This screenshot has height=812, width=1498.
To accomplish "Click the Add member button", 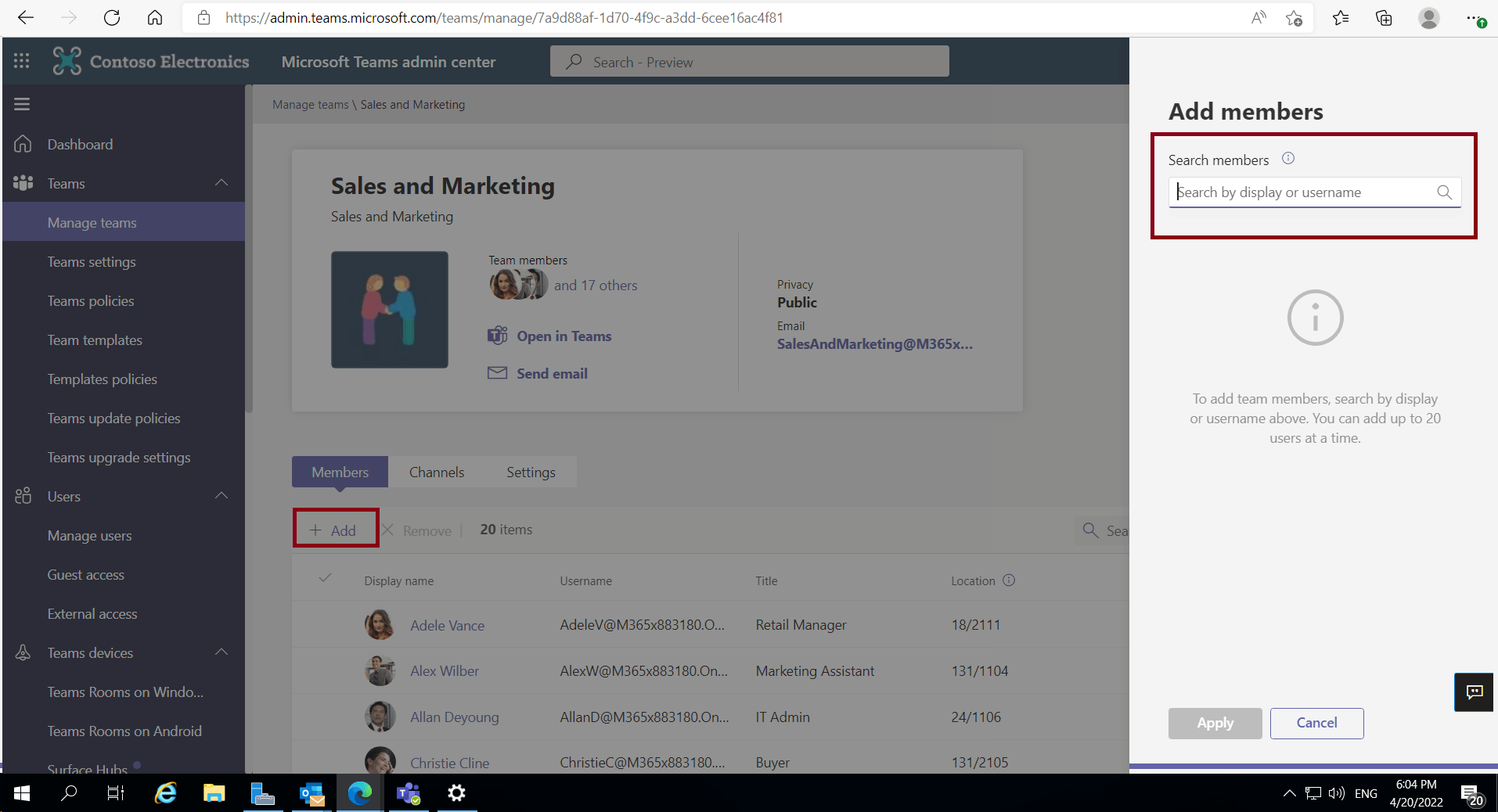I will (x=335, y=530).
